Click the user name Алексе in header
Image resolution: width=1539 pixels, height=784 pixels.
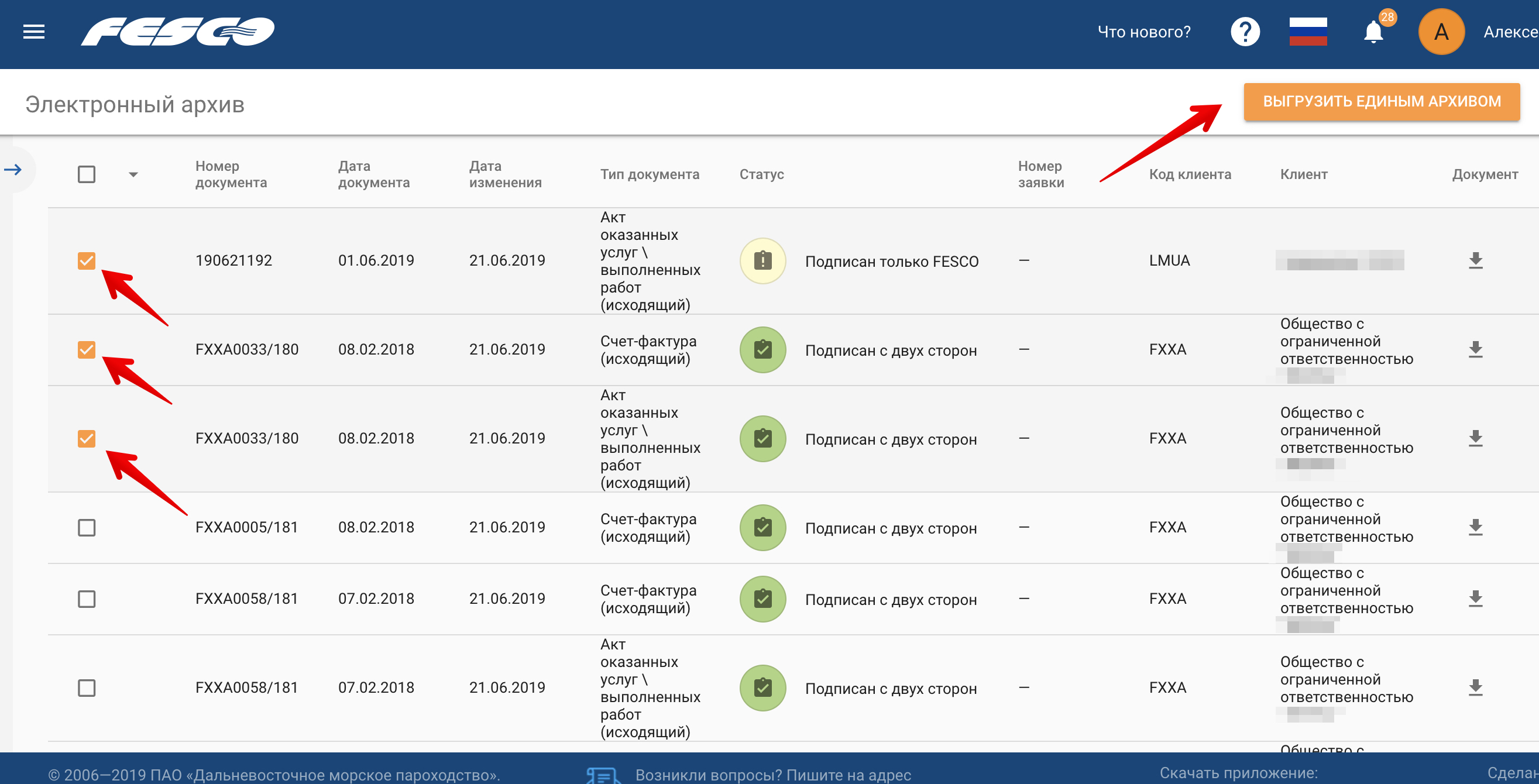click(x=1511, y=32)
